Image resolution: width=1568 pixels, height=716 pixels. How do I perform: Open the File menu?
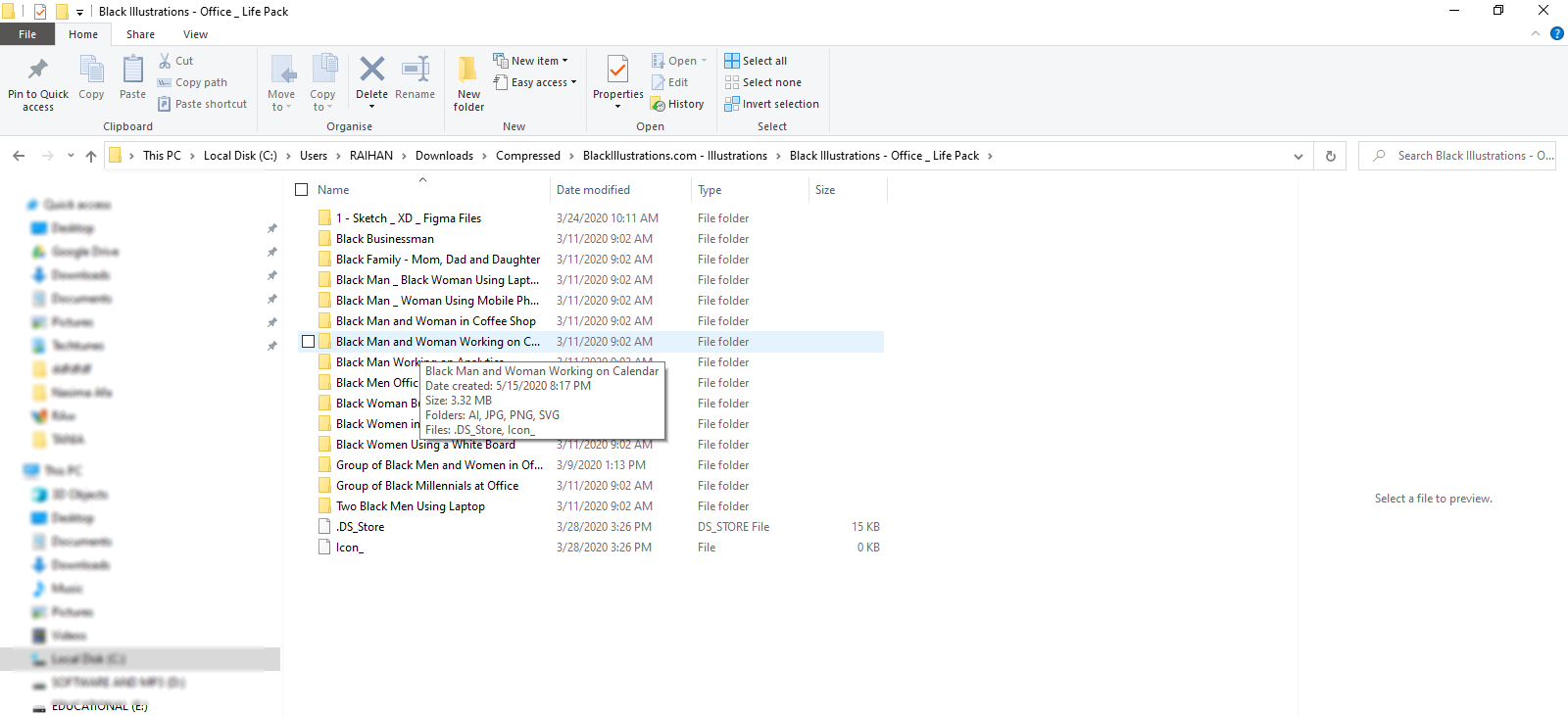[27, 34]
